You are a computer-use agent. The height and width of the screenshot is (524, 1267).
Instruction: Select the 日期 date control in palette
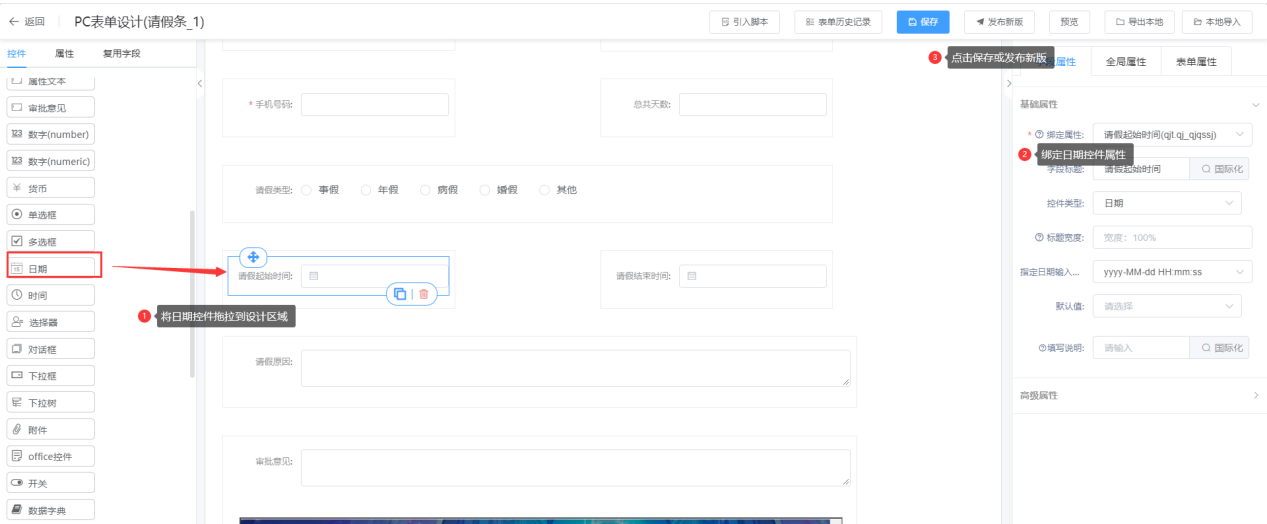coord(51,268)
